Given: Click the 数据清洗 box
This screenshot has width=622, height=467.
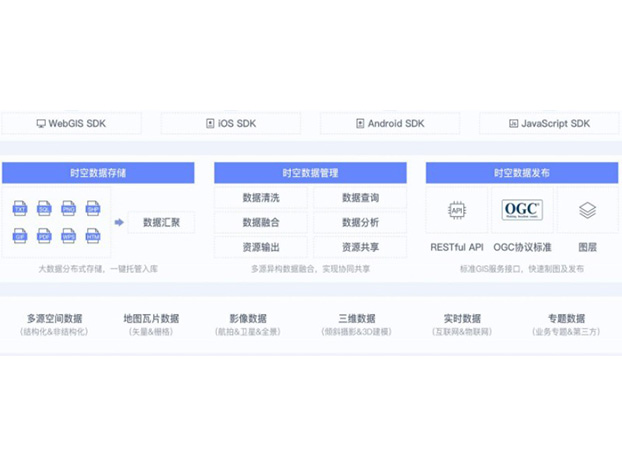Looking at the screenshot, I should pyautogui.click(x=261, y=198).
